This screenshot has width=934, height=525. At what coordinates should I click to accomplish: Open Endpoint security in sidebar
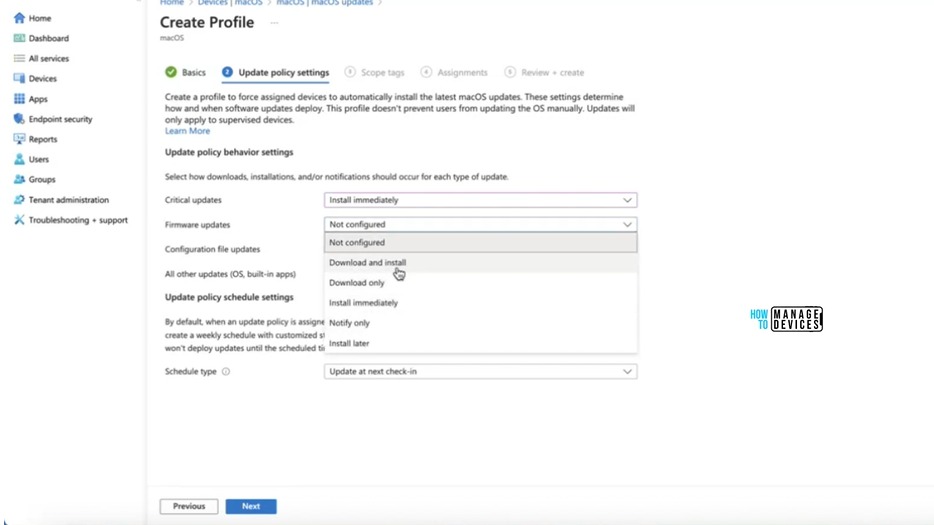(60, 119)
